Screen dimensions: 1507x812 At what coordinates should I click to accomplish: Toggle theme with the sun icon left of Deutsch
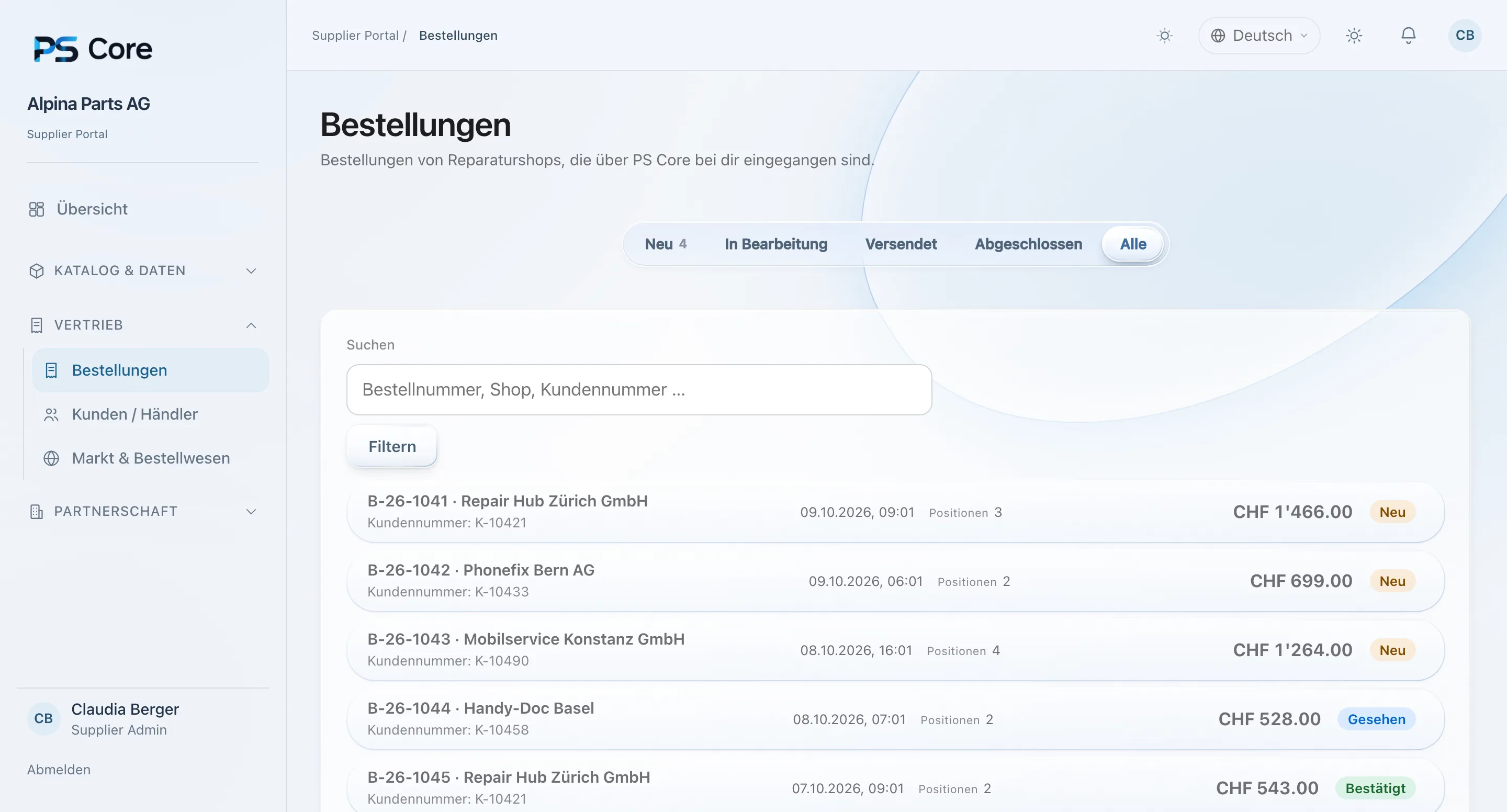1165,36
